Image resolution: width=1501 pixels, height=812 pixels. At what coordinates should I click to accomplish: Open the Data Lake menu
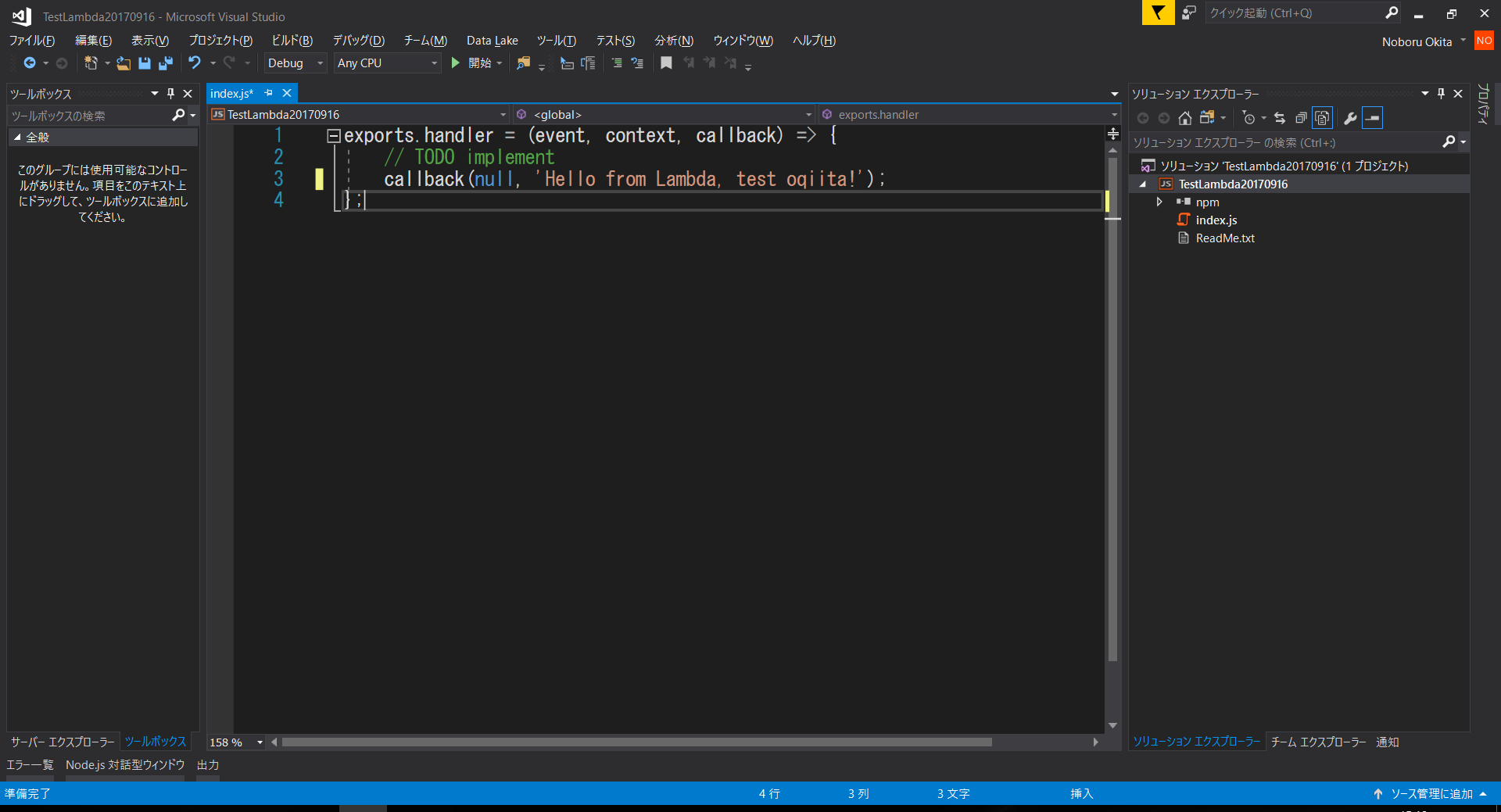[493, 41]
